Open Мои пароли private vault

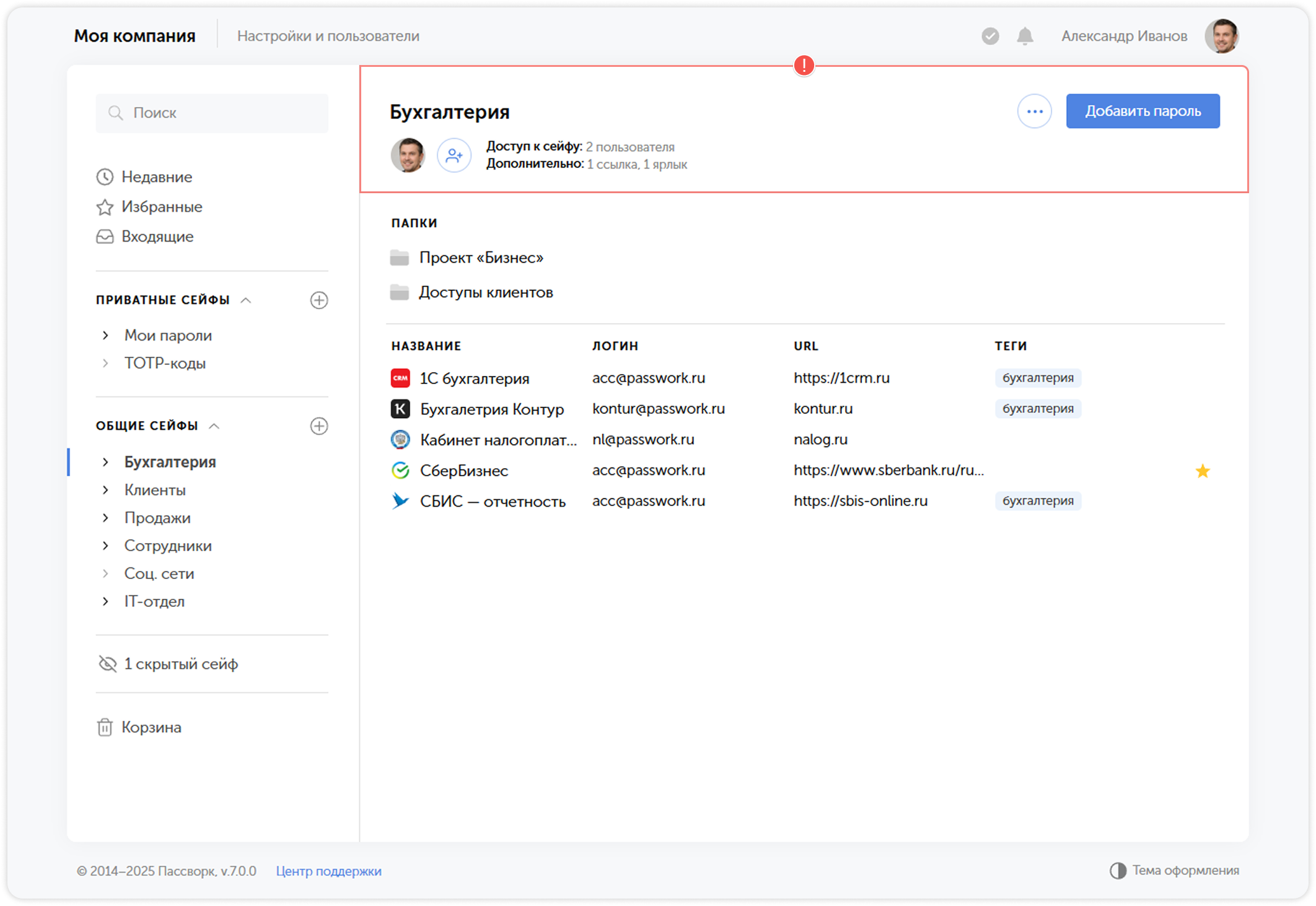tap(168, 336)
